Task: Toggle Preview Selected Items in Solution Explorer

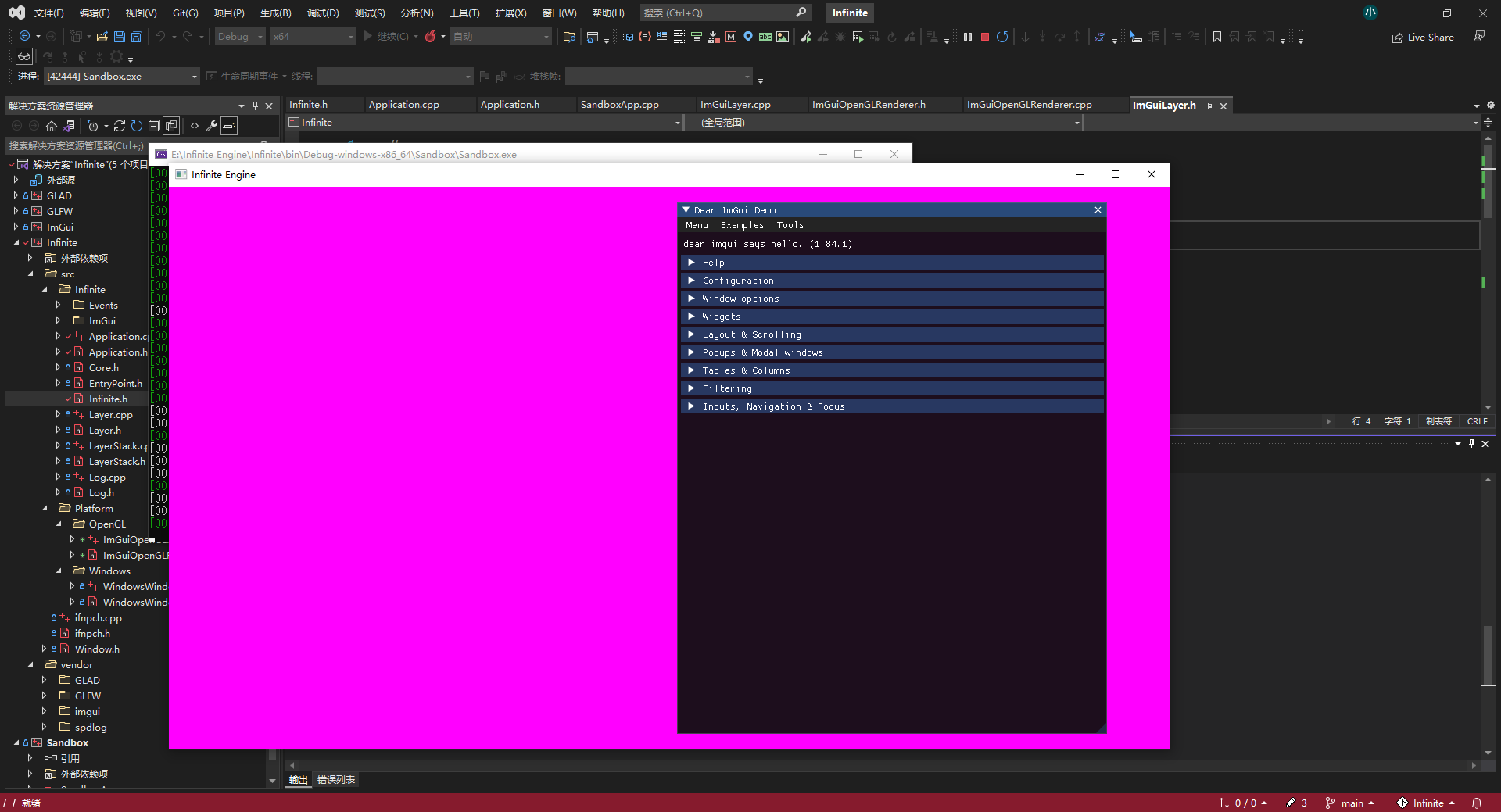Action: click(x=229, y=126)
